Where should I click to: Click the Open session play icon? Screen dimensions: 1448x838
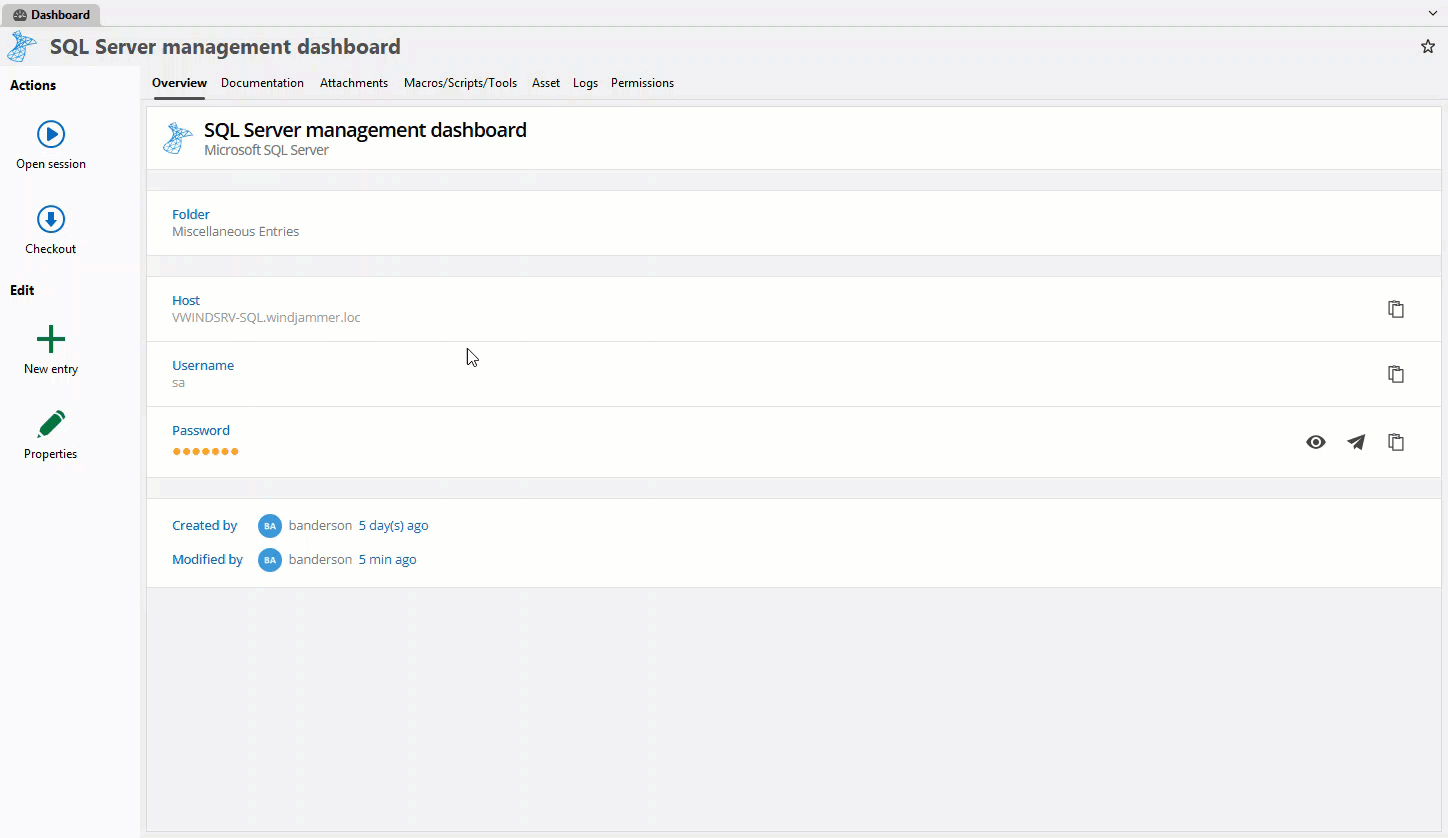[x=51, y=134]
